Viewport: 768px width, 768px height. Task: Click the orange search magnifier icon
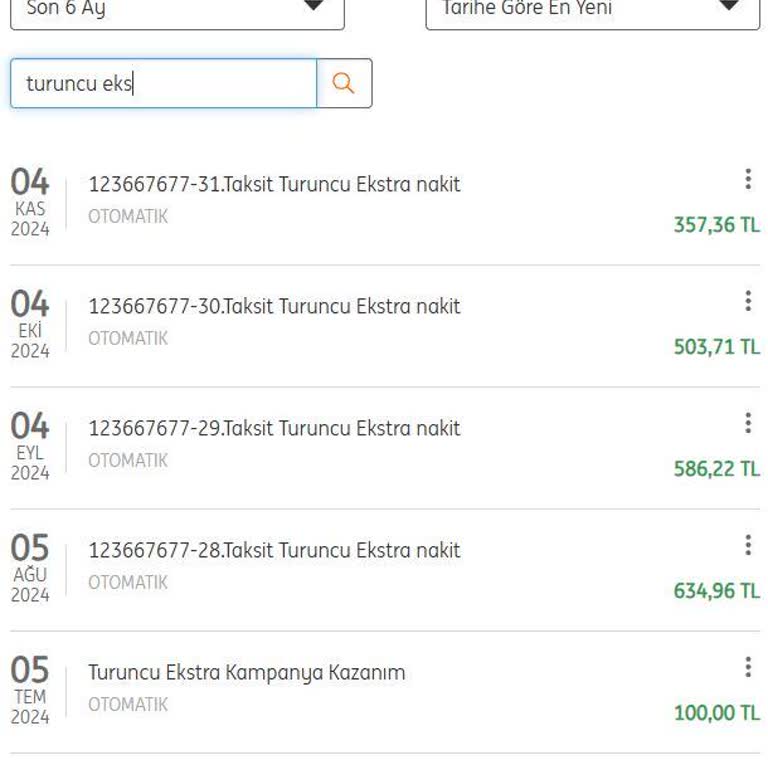(343, 83)
